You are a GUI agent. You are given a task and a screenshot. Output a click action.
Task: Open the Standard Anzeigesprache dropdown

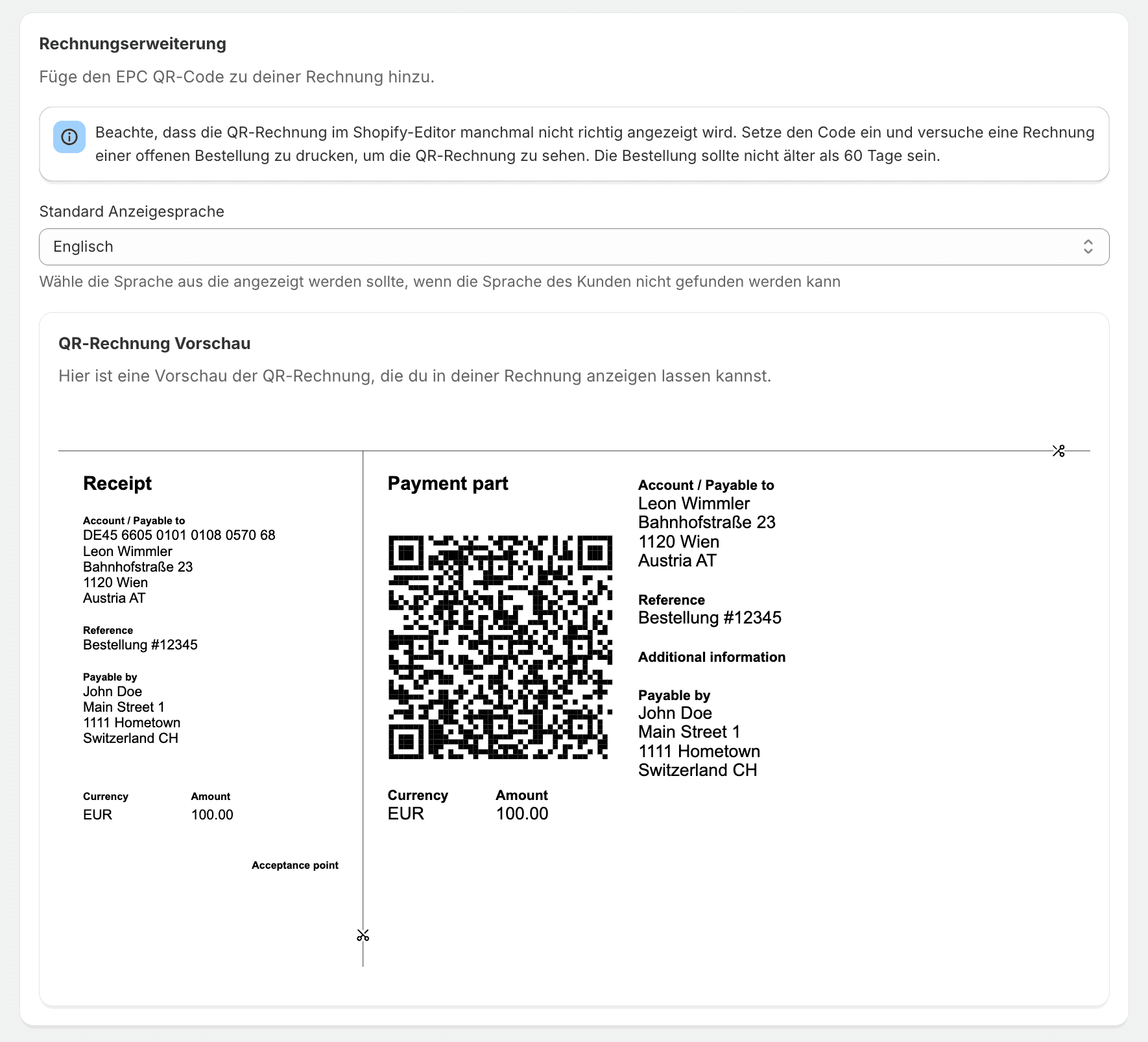pyautogui.click(x=574, y=247)
